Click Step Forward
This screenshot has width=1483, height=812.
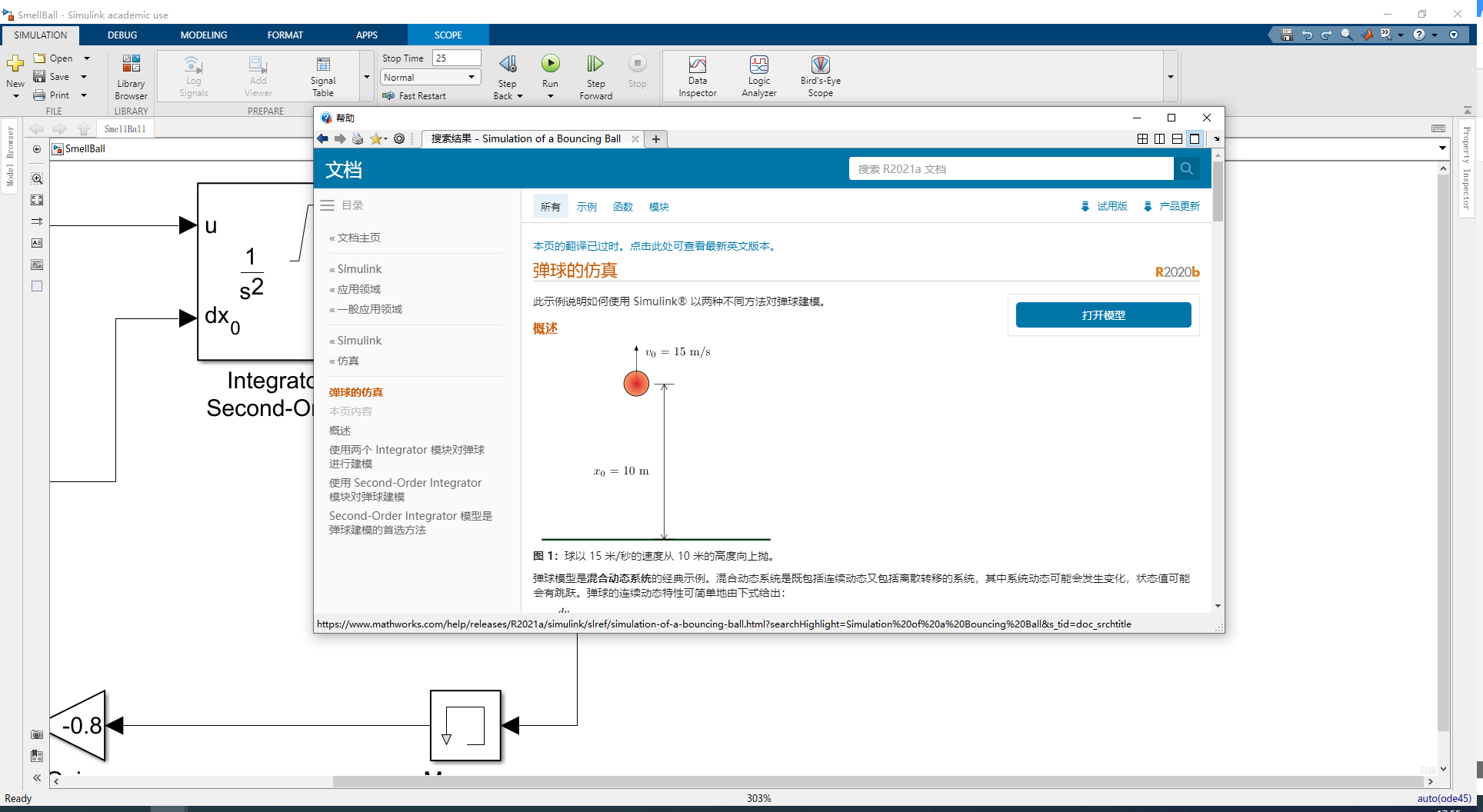tap(595, 77)
